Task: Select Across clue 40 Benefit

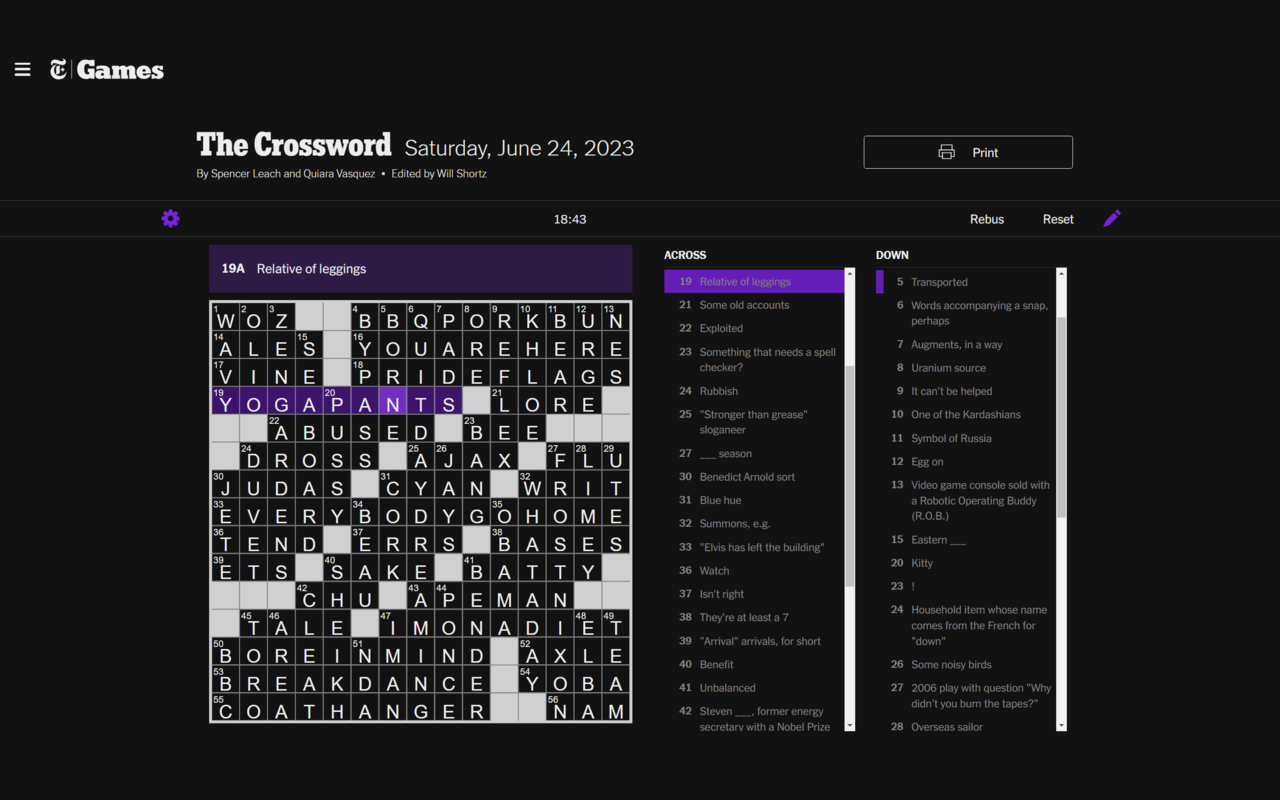Action: [754, 664]
